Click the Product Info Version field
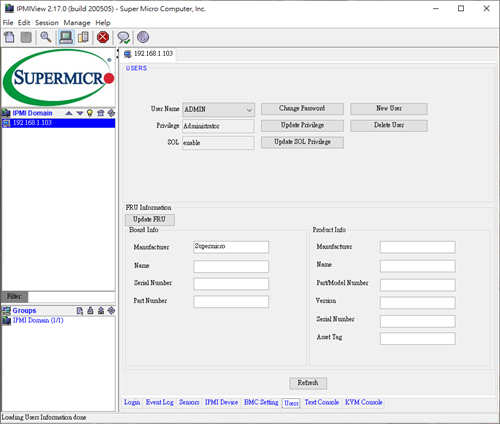Screen dimensions: 500x424 417,303
